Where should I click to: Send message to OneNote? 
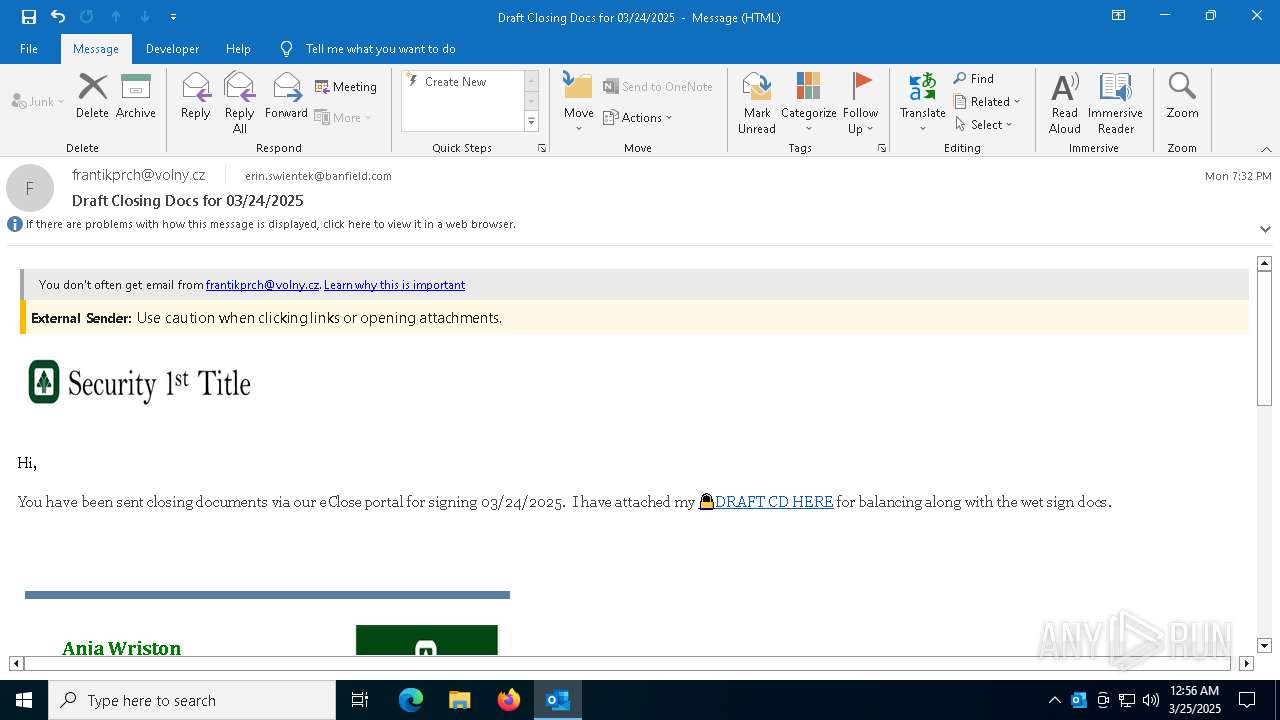(x=658, y=87)
